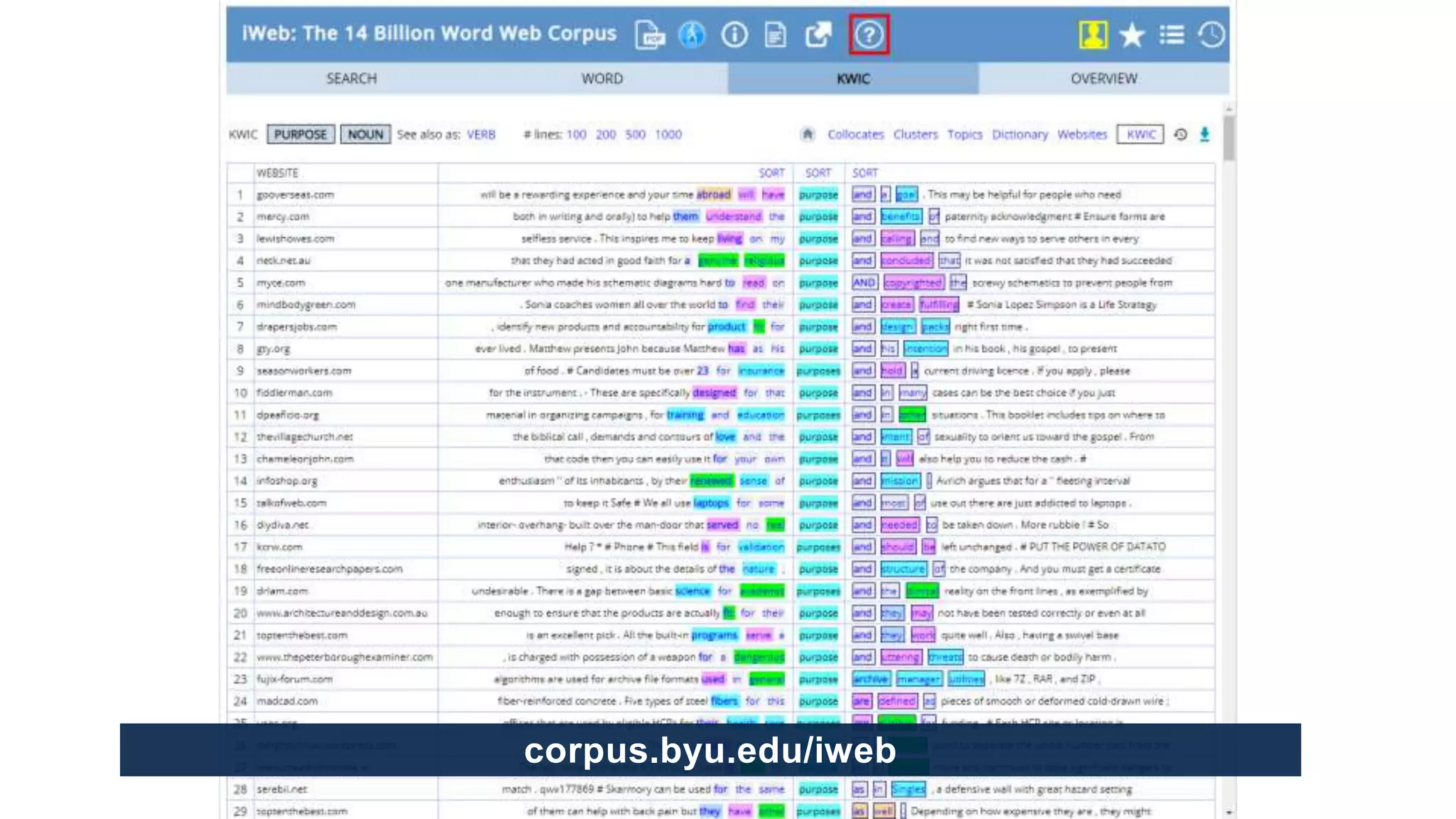Click the white star favorites icon
The width and height of the screenshot is (1456, 819).
(1132, 35)
